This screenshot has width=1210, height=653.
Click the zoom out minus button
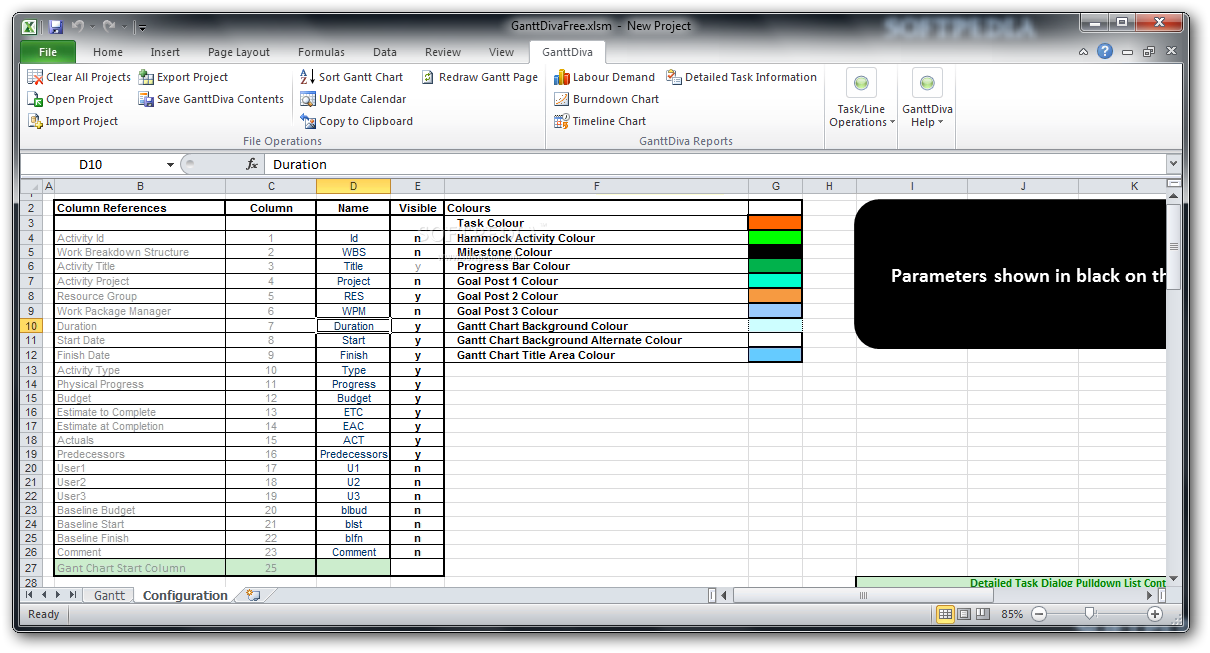point(1039,614)
